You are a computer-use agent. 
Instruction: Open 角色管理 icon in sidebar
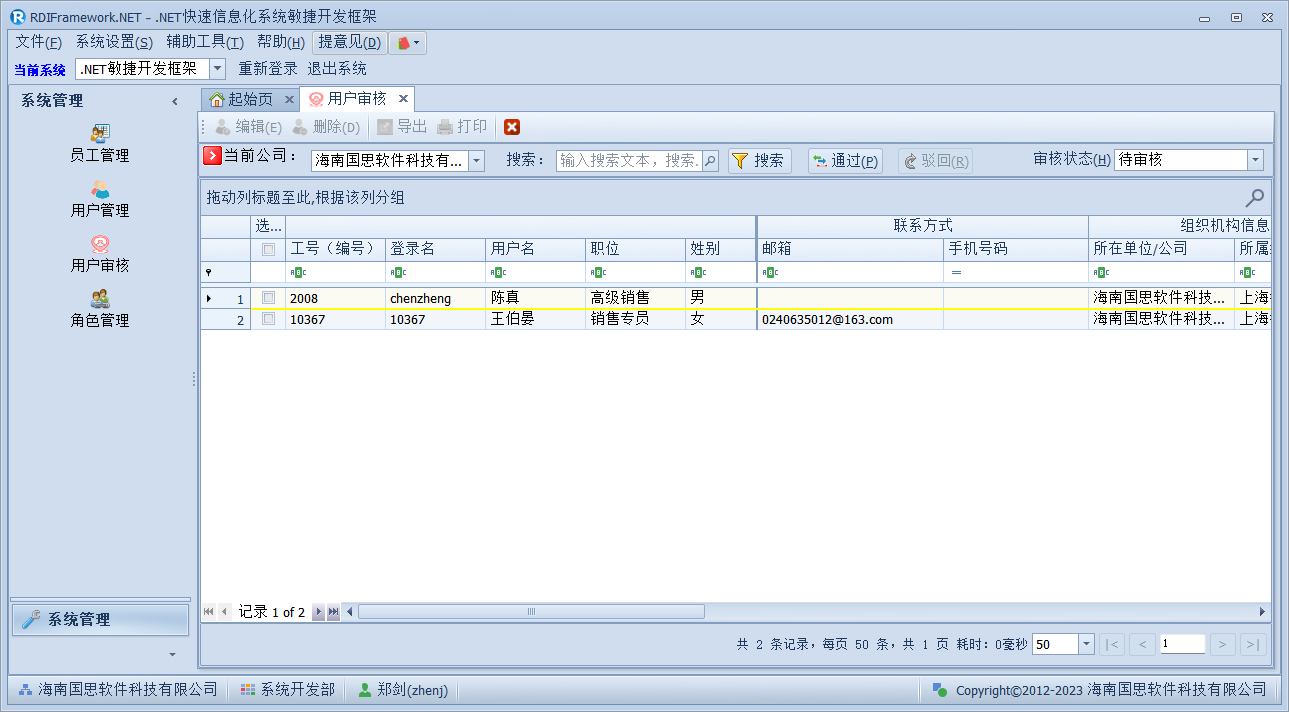point(100,299)
